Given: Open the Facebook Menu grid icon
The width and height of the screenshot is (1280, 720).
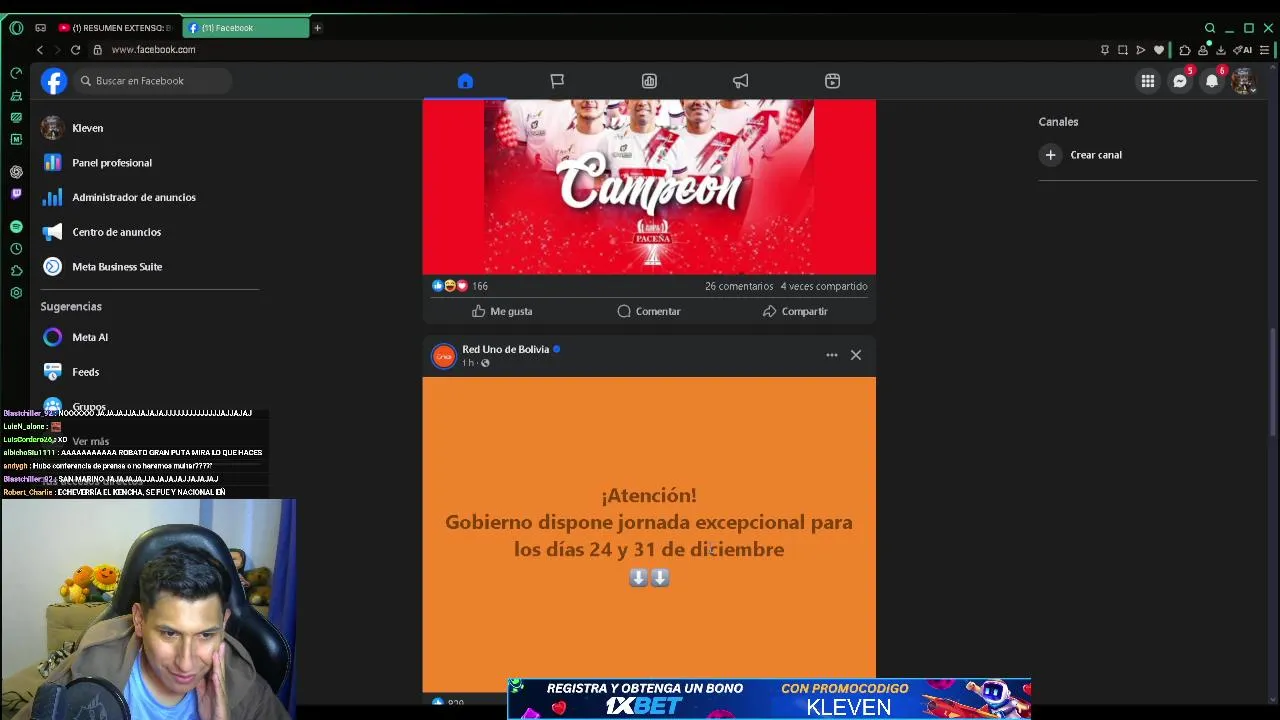Looking at the screenshot, I should [x=1148, y=81].
